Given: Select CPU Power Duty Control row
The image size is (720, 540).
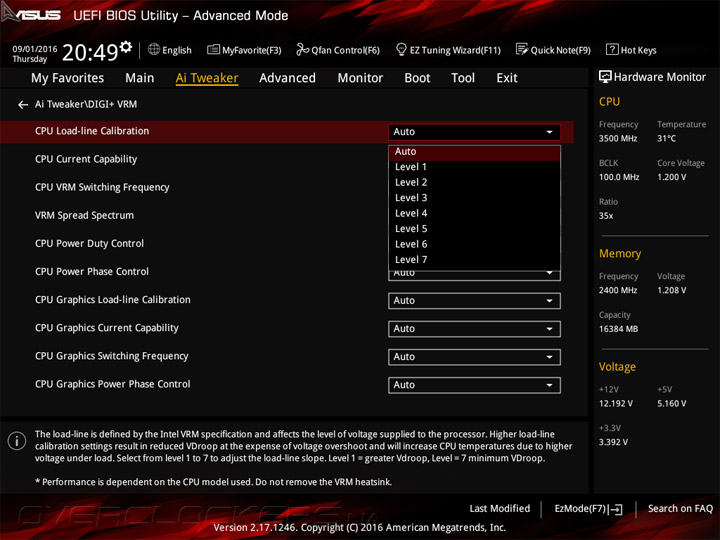Looking at the screenshot, I should (89, 243).
